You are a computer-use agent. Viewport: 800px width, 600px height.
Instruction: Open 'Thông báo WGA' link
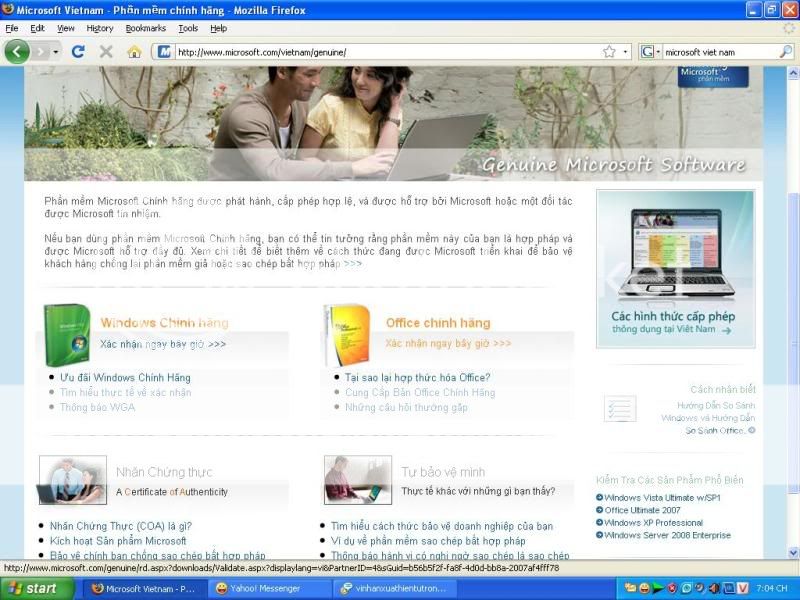tap(97, 407)
